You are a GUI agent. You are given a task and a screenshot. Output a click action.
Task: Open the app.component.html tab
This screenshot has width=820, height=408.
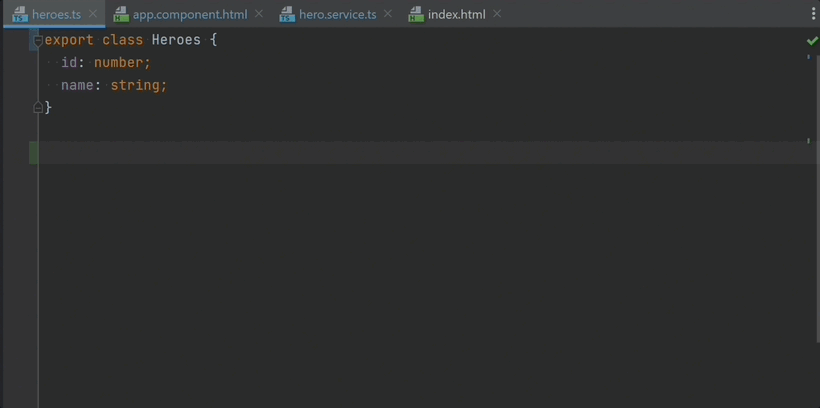pyautogui.click(x=190, y=15)
